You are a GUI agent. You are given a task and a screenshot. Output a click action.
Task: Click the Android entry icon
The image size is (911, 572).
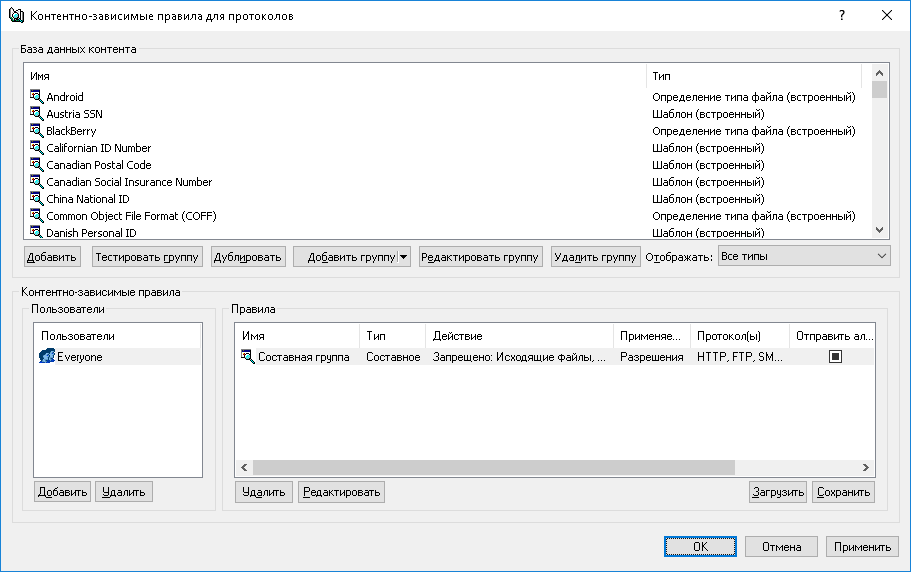tap(37, 97)
